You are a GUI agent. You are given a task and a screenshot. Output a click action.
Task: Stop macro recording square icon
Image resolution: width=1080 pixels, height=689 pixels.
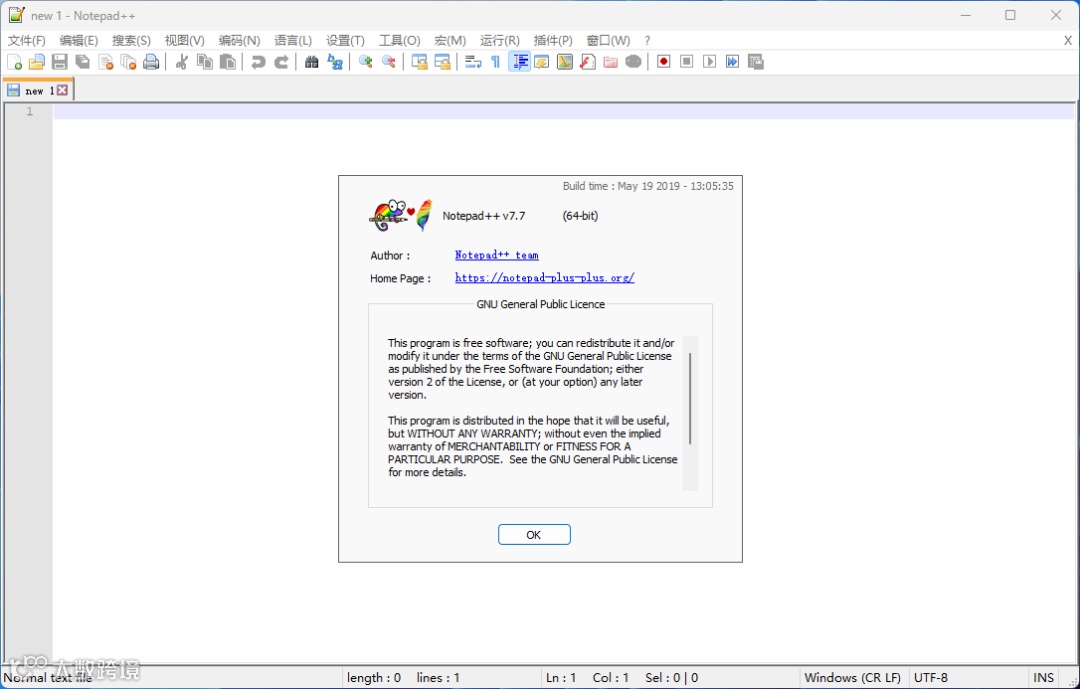coord(687,62)
